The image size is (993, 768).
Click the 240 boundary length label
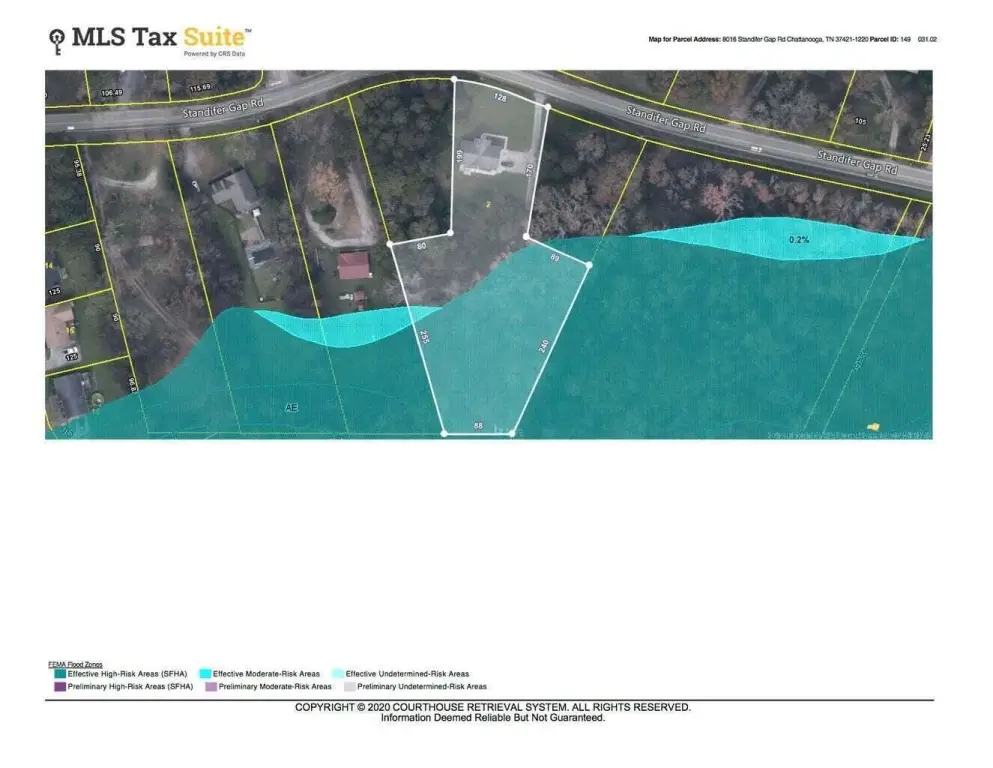[x=544, y=346]
